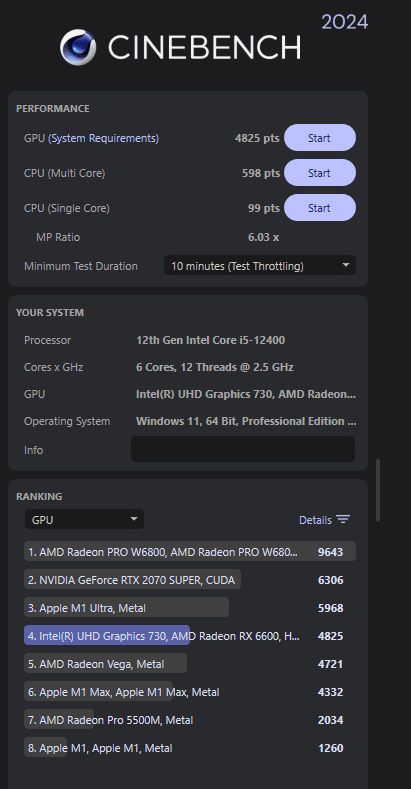
Task: Click the 1260 score in ranking
Action: point(331,748)
